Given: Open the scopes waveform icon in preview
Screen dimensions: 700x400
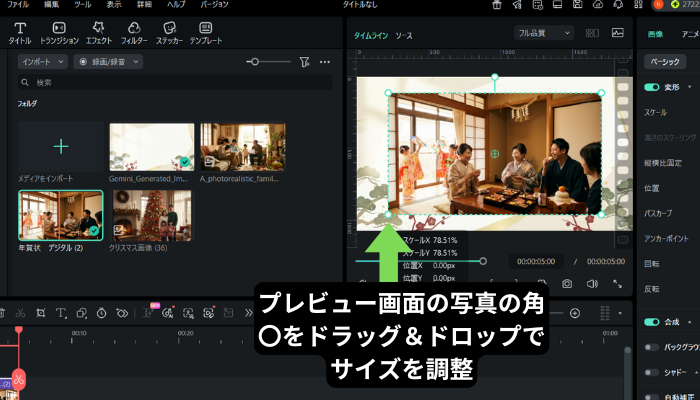Looking at the screenshot, I should pyautogui.click(x=618, y=33).
